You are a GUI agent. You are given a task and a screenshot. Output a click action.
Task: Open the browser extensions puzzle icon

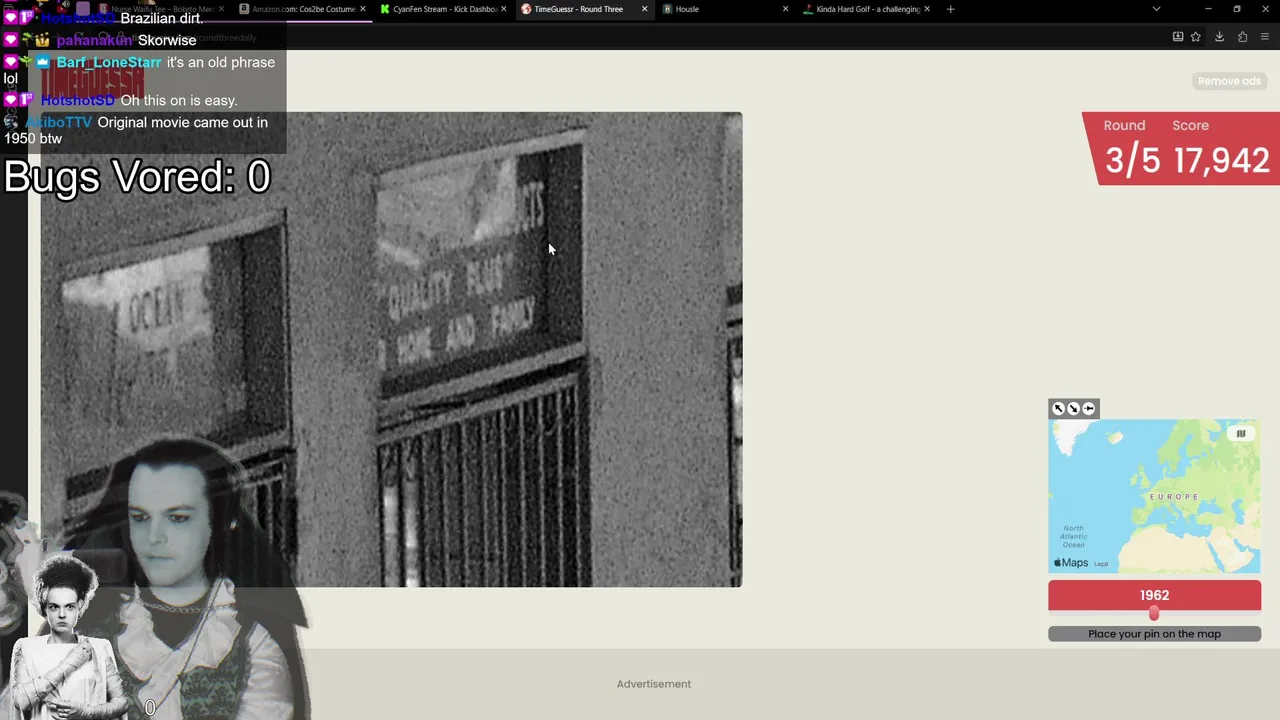pos(1242,37)
